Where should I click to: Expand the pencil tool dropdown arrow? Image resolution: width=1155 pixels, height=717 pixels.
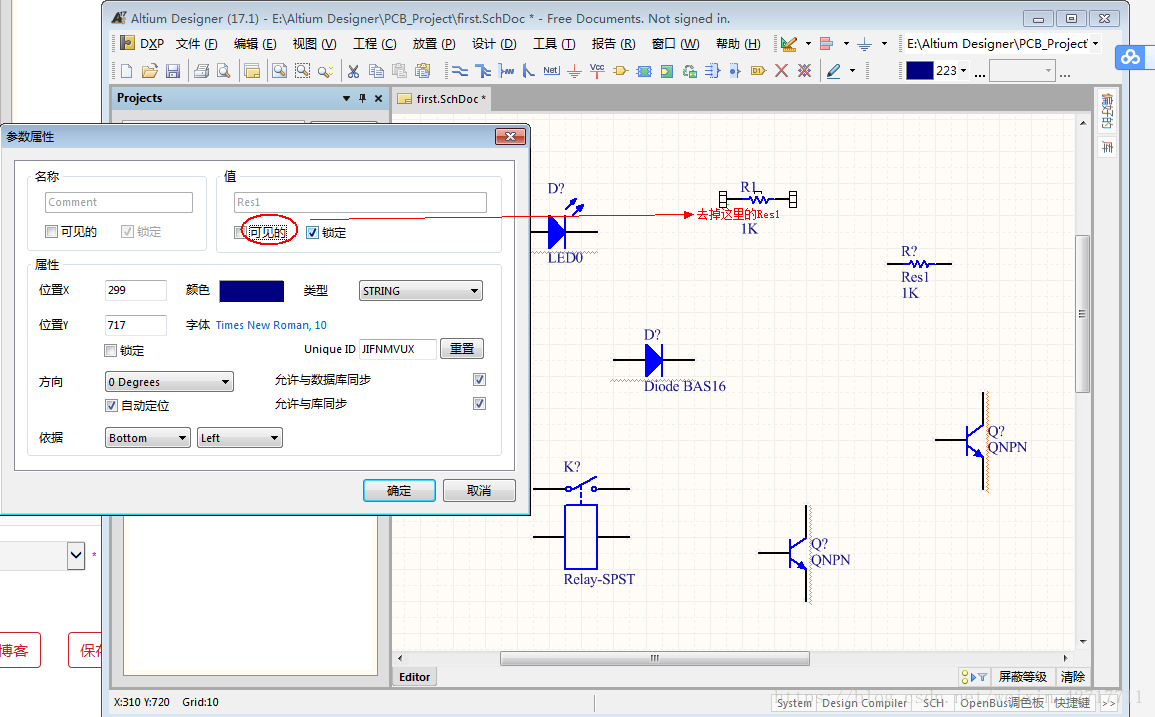click(852, 71)
